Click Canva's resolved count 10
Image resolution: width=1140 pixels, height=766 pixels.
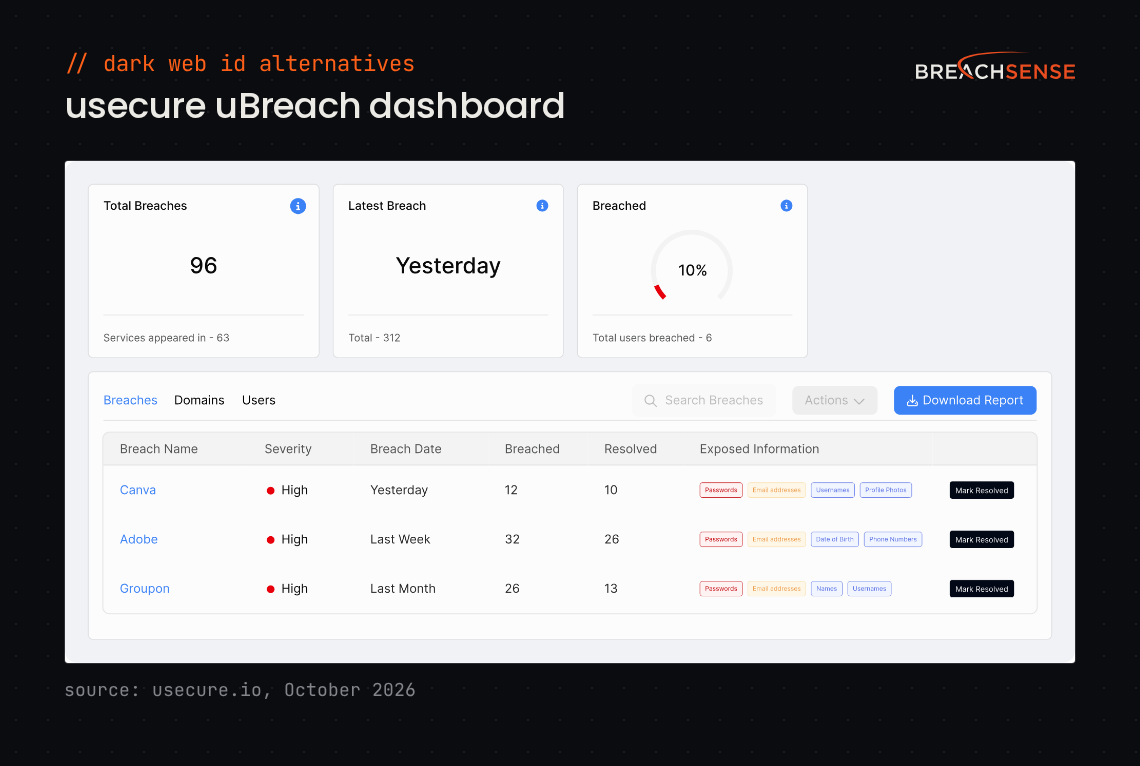611,490
